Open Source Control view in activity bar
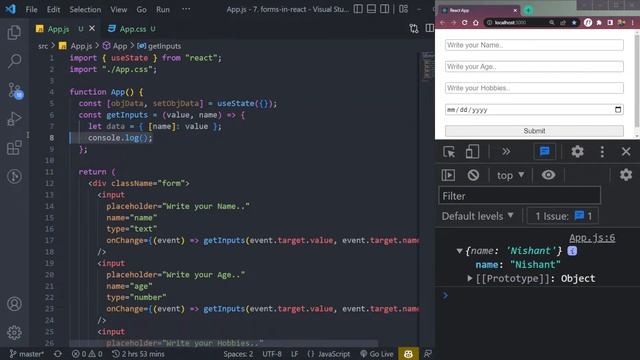 15,91
